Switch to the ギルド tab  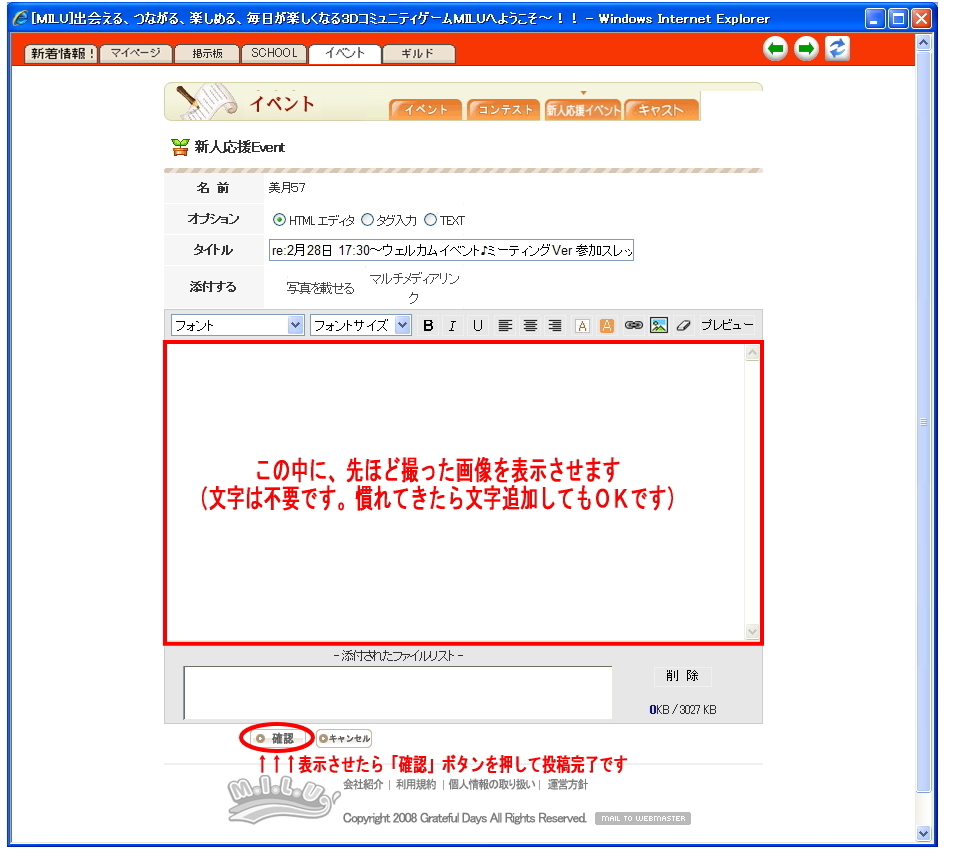pos(418,53)
